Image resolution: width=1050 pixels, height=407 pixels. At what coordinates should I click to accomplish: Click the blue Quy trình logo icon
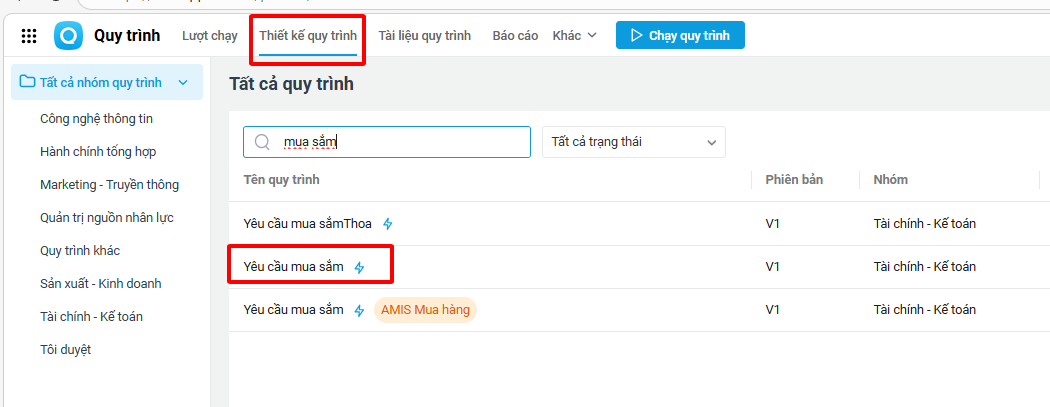[69, 36]
